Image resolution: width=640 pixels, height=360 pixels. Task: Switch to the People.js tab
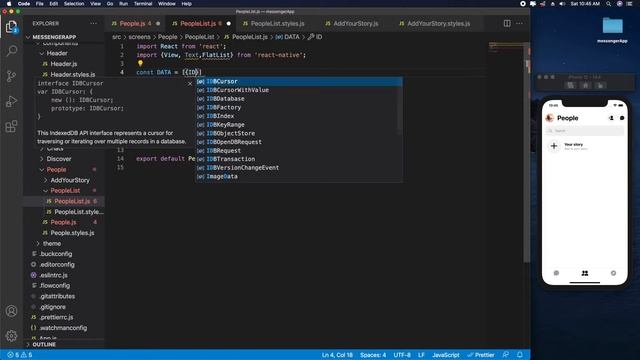pyautogui.click(x=136, y=24)
